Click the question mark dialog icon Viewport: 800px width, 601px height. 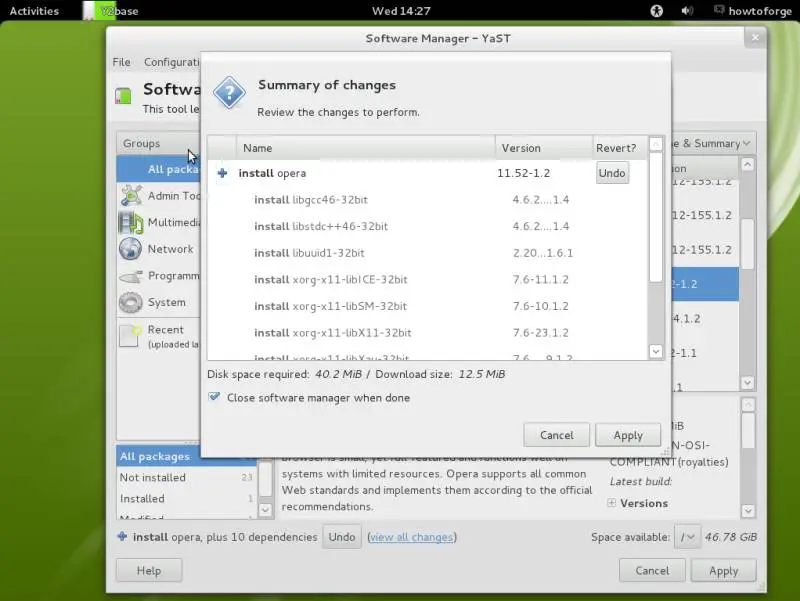pos(229,92)
